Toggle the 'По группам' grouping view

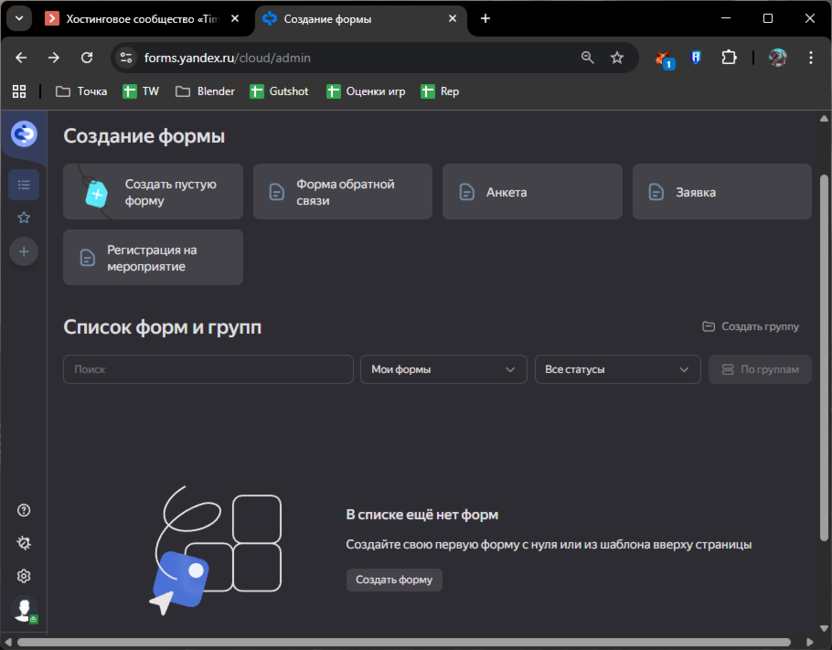pos(760,369)
